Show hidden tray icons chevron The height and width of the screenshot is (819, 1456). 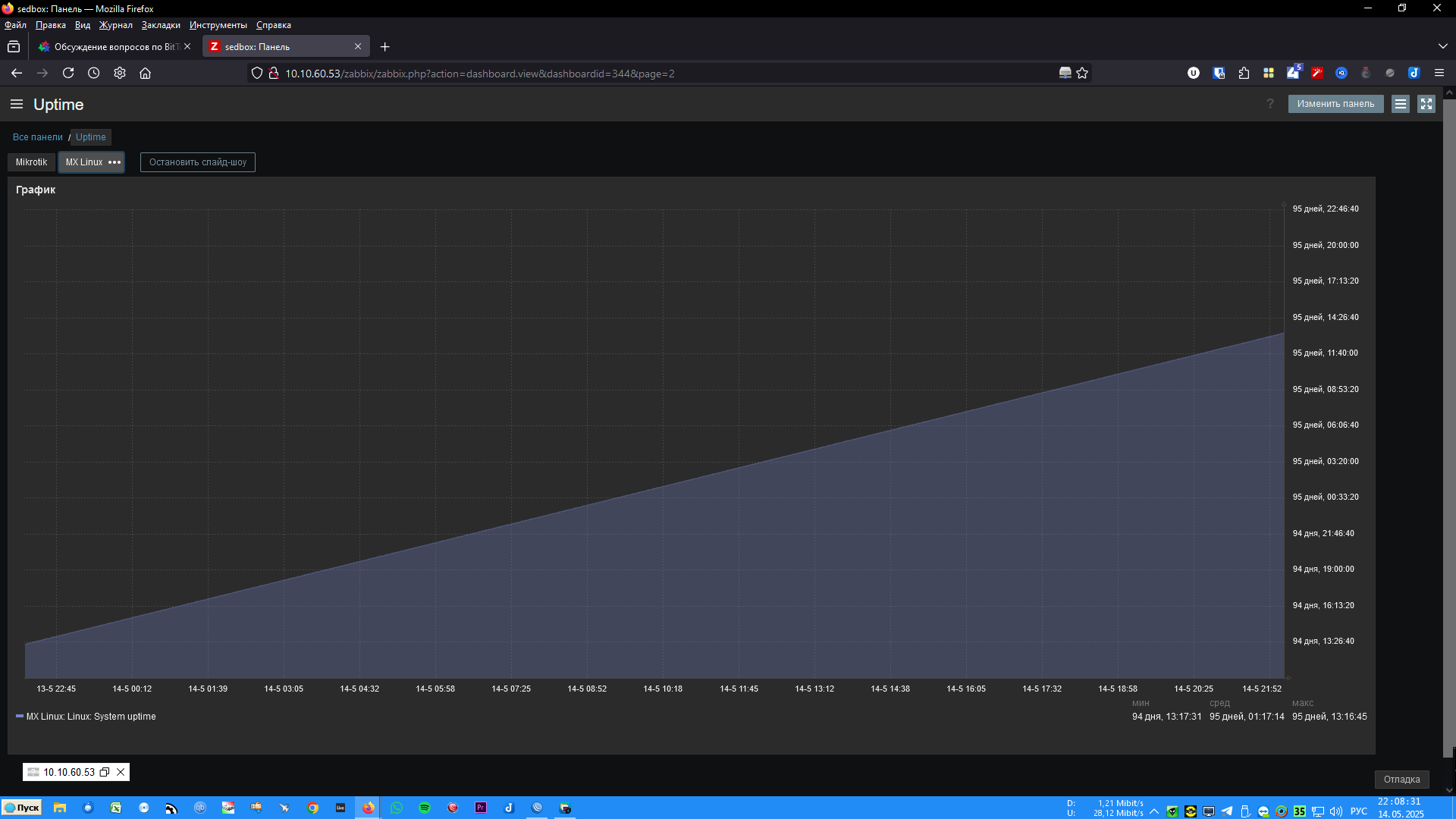(x=1154, y=811)
